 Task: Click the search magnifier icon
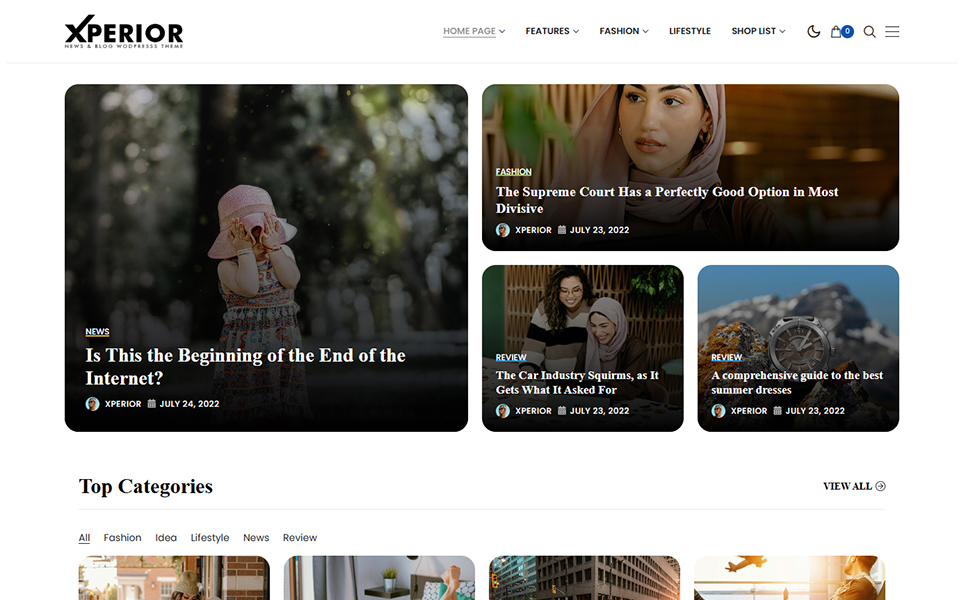[x=869, y=31]
